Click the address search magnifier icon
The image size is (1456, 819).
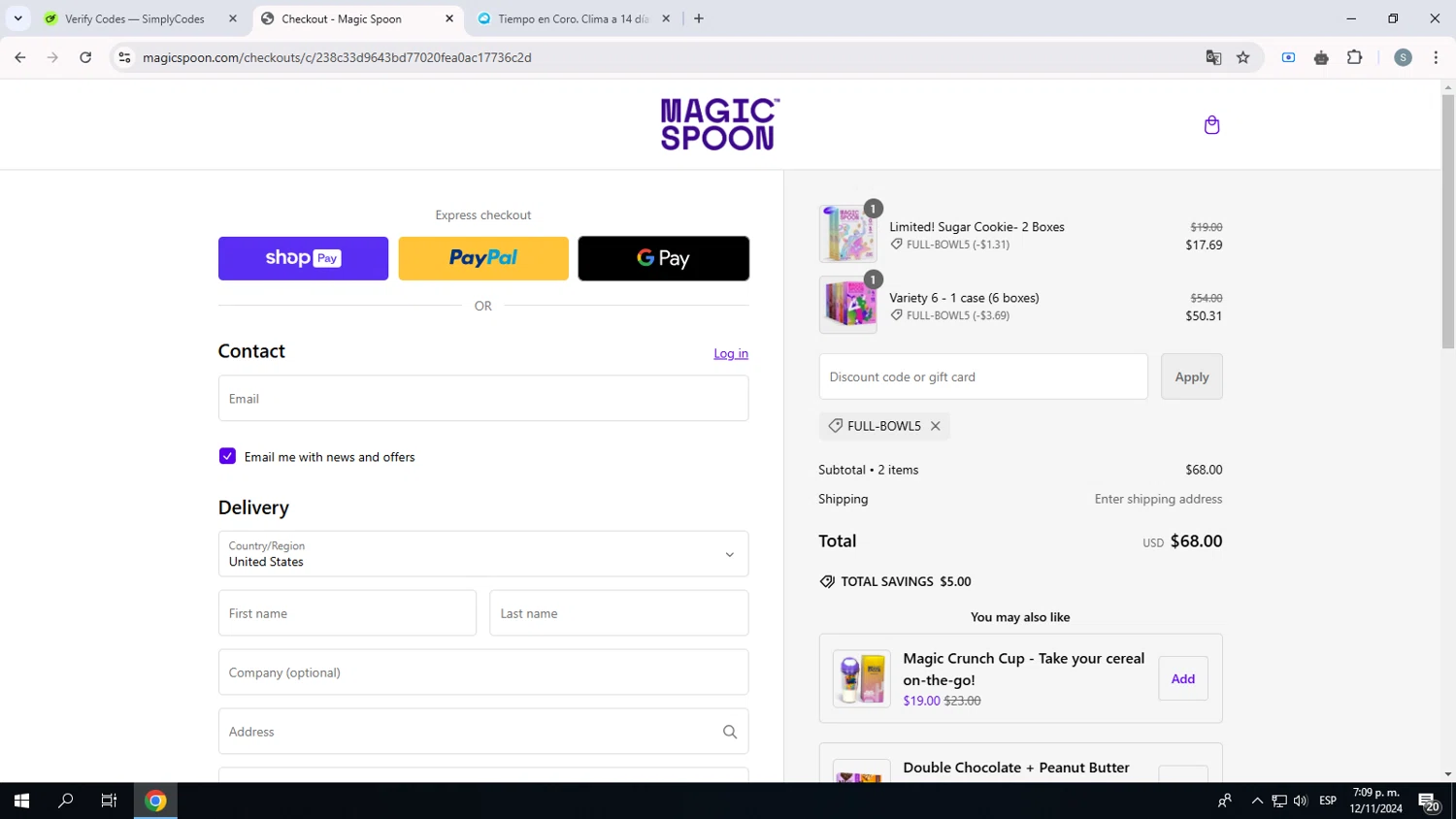coord(730,732)
